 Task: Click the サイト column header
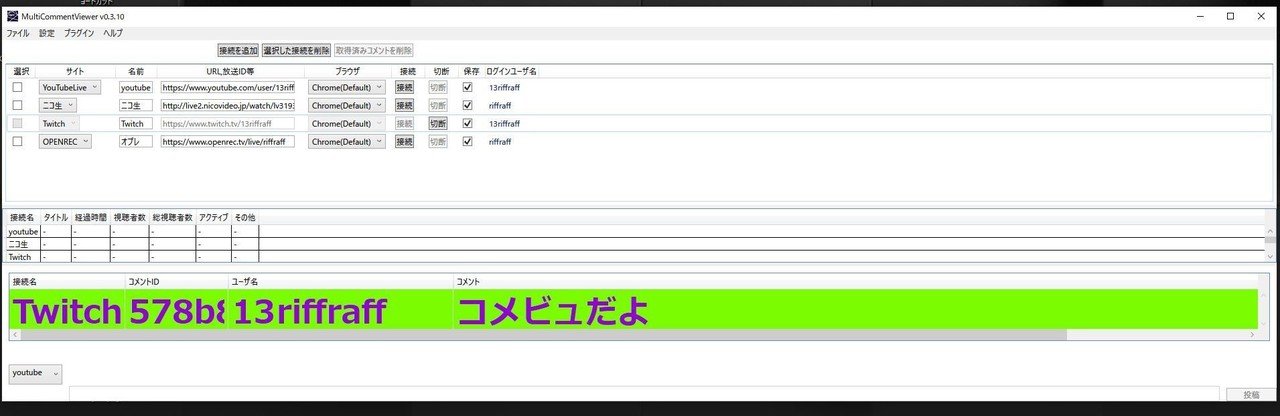75,71
